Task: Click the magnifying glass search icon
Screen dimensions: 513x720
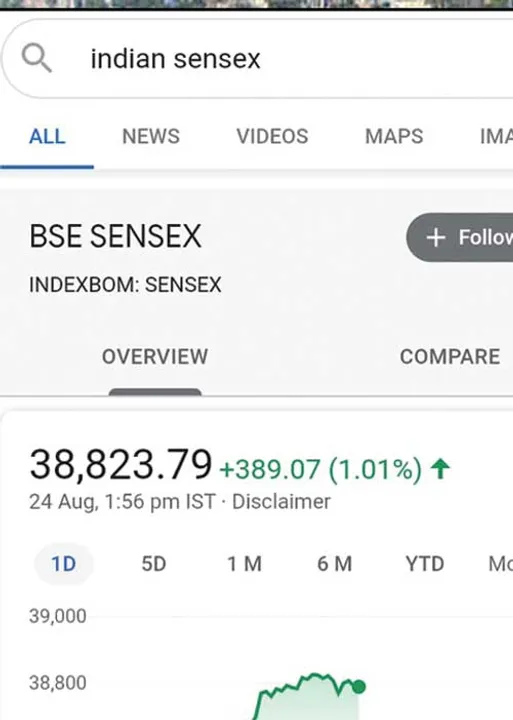Action: coord(36,58)
